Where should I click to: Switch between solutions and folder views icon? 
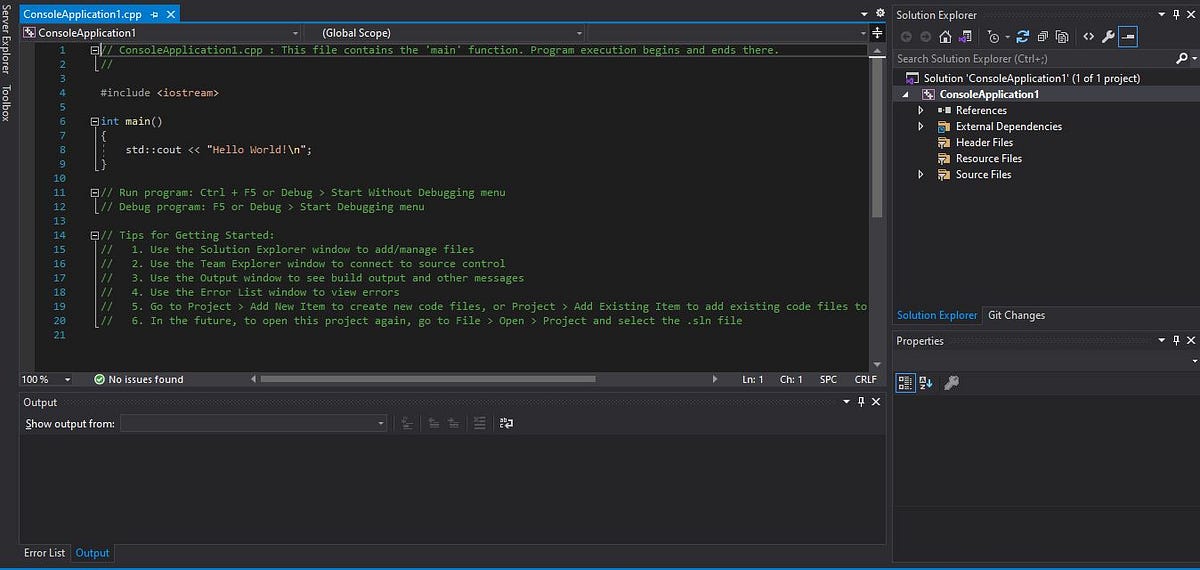tap(965, 37)
